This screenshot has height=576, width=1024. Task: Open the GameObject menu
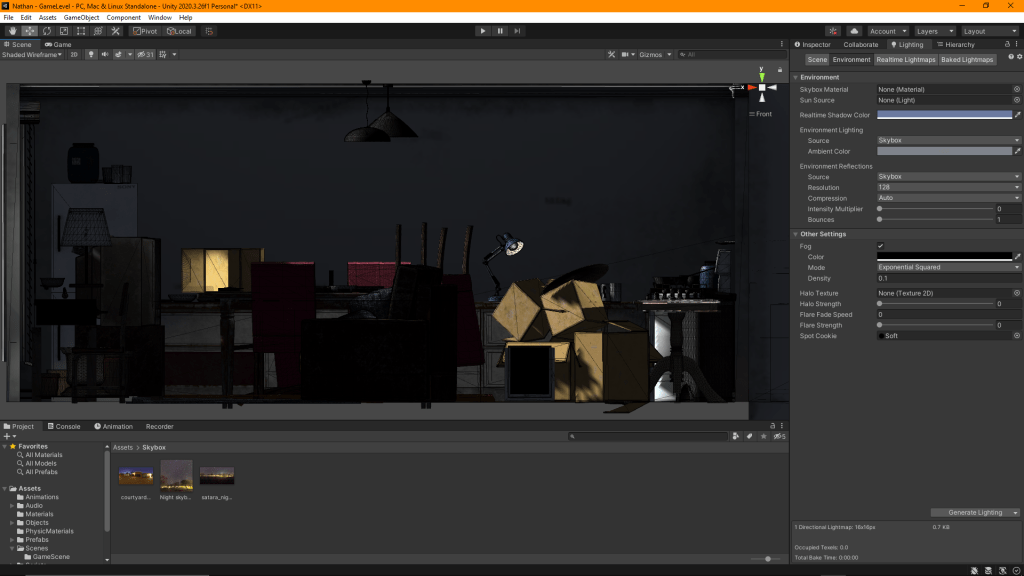coord(81,17)
